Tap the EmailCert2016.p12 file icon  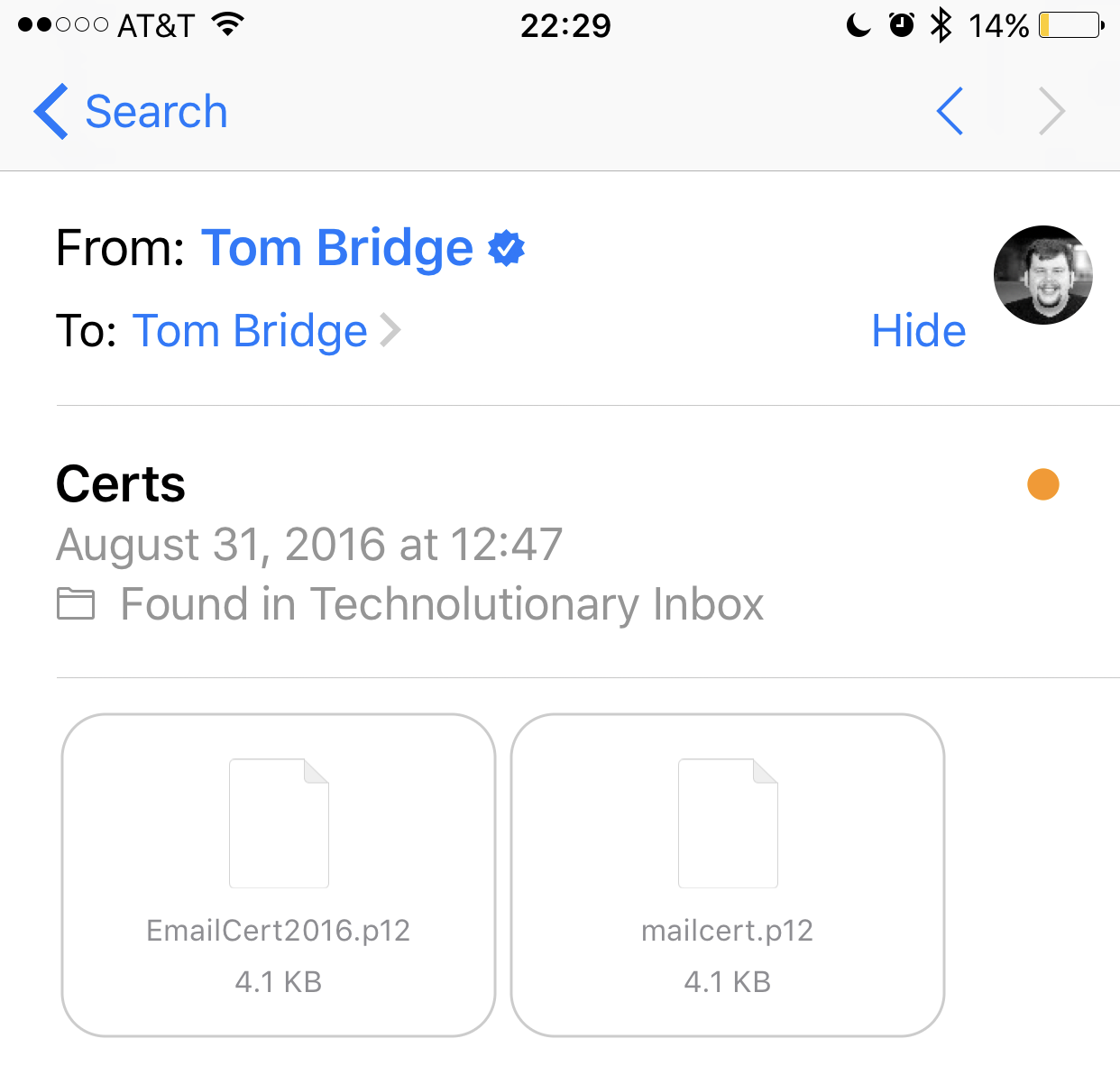click(x=279, y=823)
